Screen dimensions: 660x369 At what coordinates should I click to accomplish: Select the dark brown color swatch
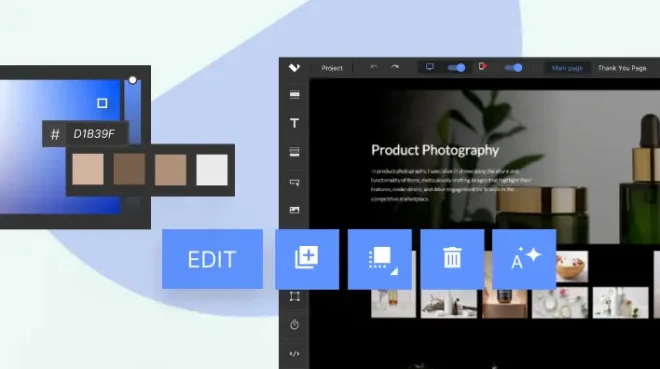[x=129, y=170]
